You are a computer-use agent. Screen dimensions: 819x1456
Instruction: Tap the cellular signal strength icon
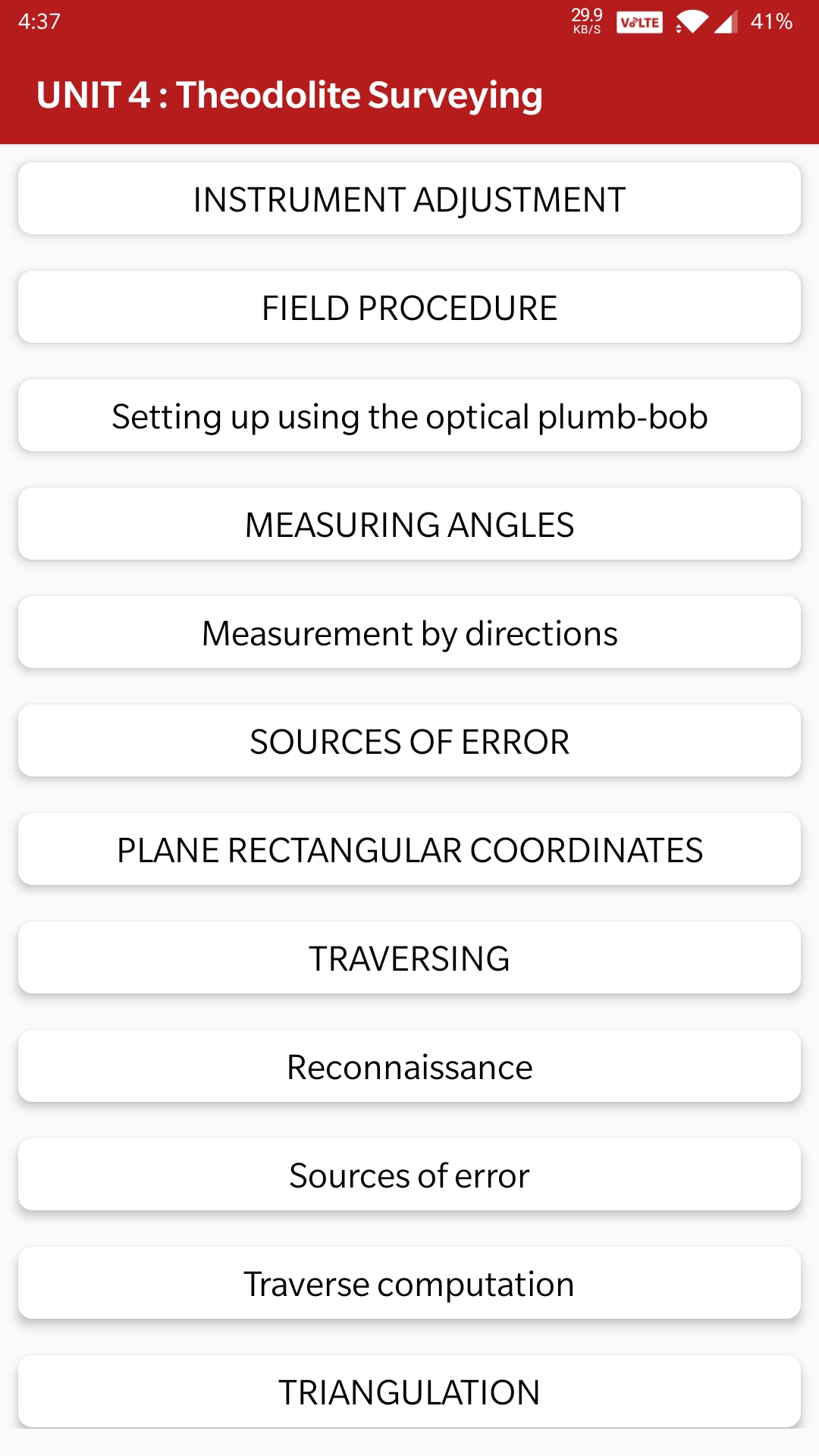[726, 22]
